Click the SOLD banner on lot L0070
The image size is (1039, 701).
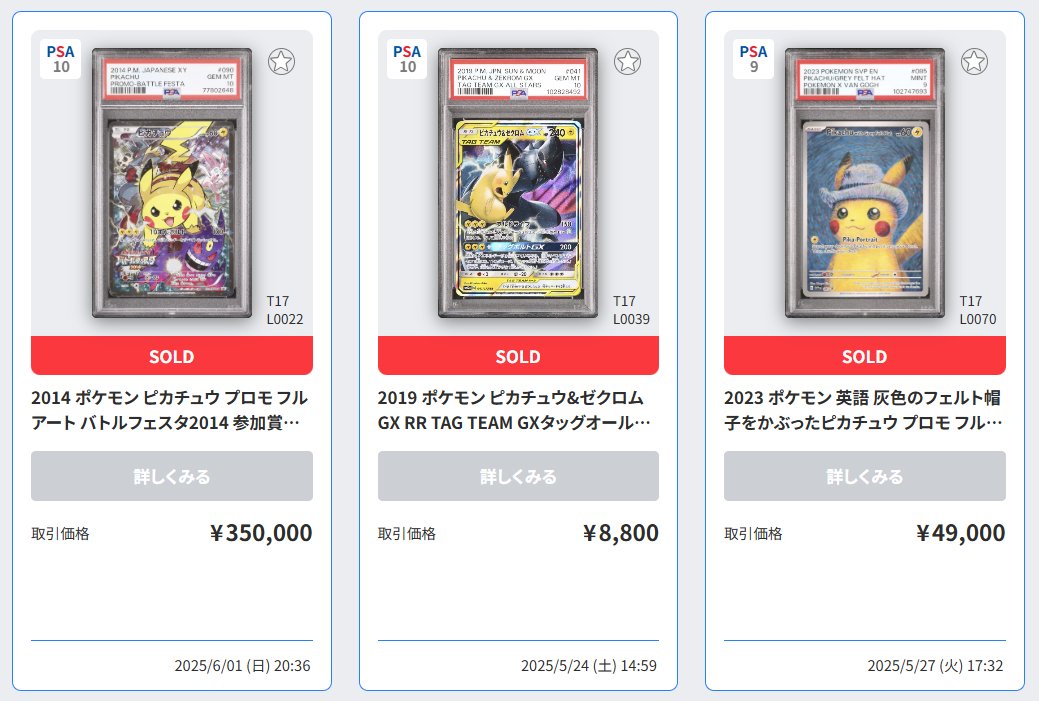[865, 356]
